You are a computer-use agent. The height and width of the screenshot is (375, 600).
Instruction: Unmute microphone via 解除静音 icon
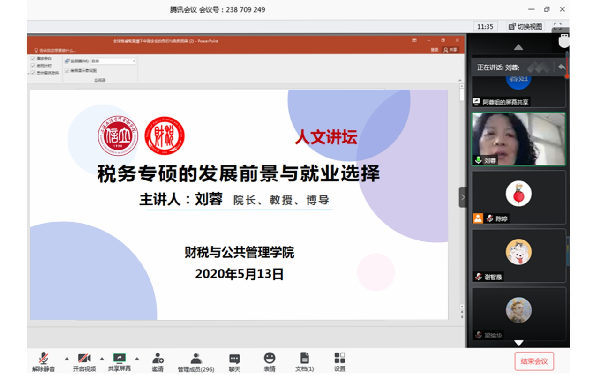pos(43,362)
